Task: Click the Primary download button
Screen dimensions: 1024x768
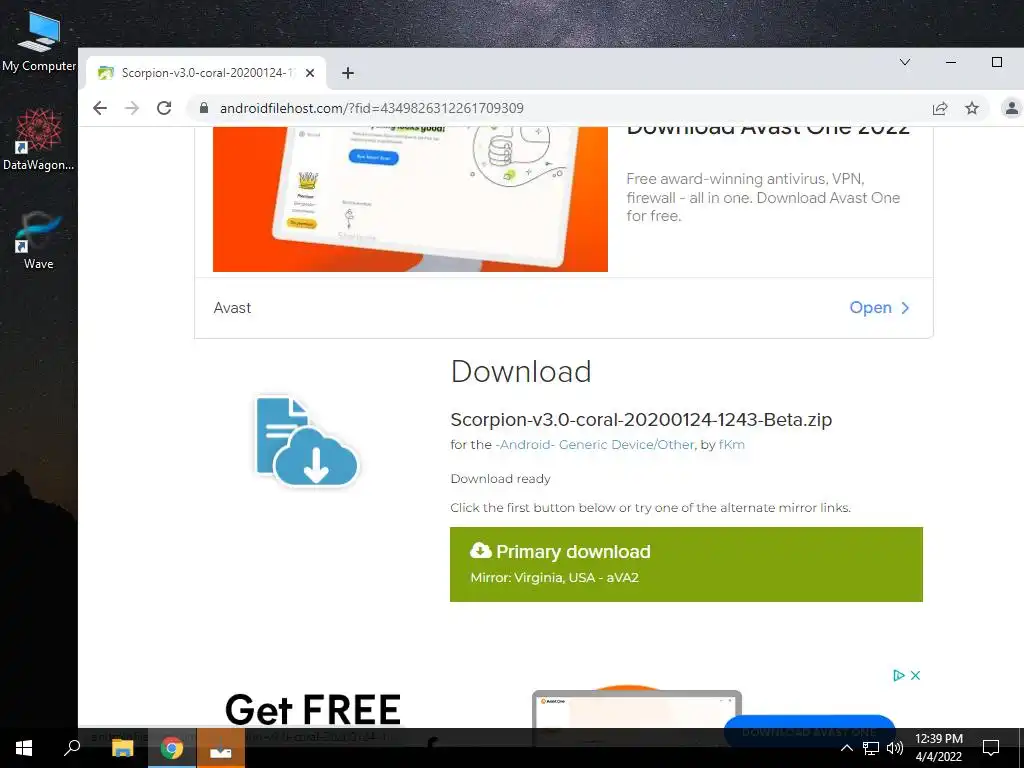Action: 686,564
